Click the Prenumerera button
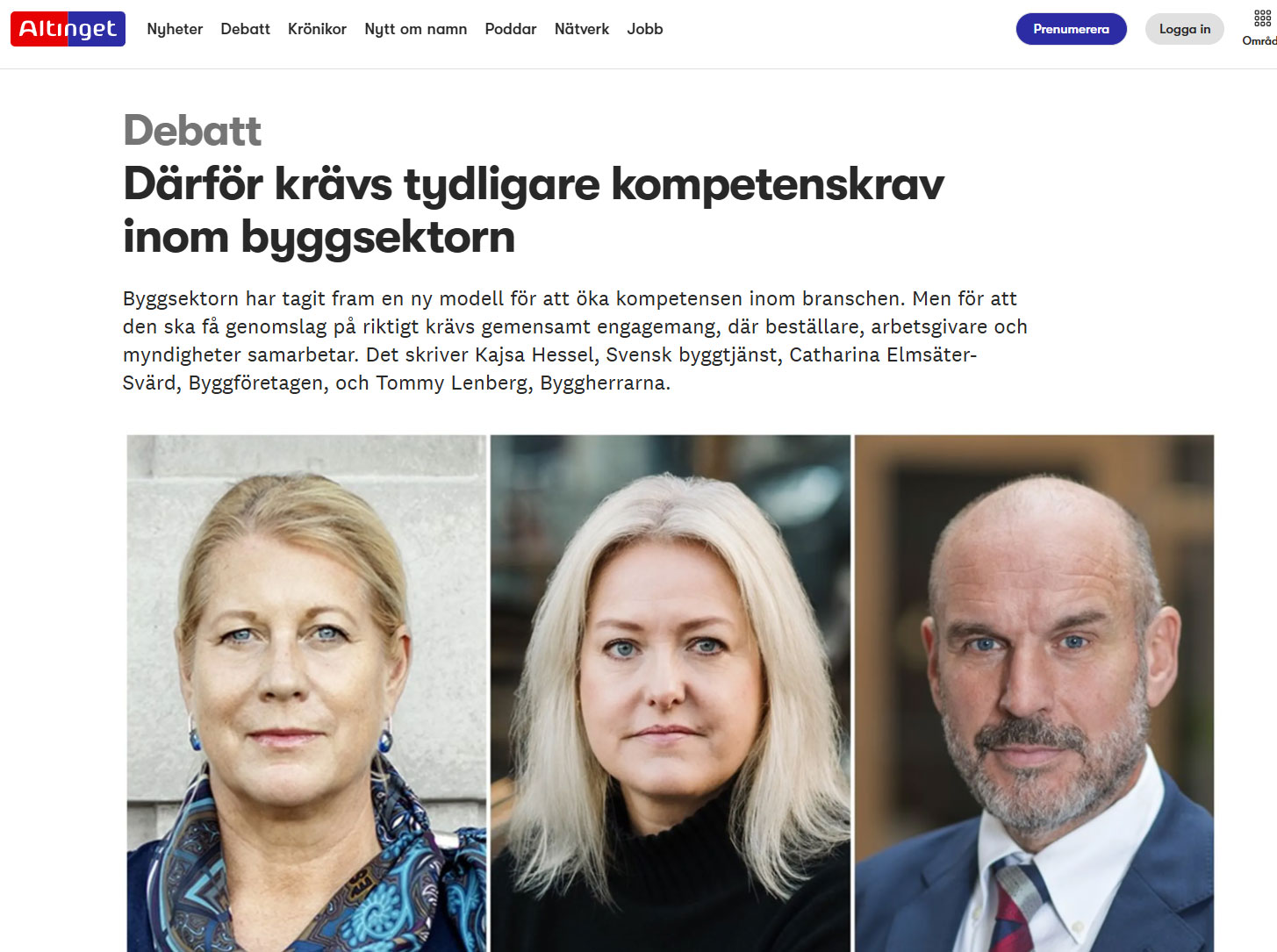Viewport: 1277px width, 952px height. (x=1071, y=29)
